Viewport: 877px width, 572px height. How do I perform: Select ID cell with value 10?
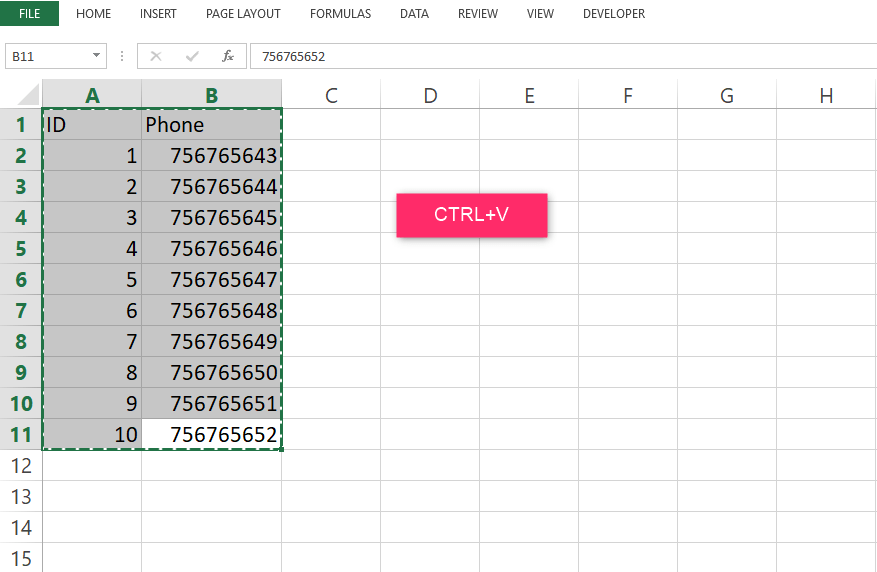pyautogui.click(x=92, y=434)
